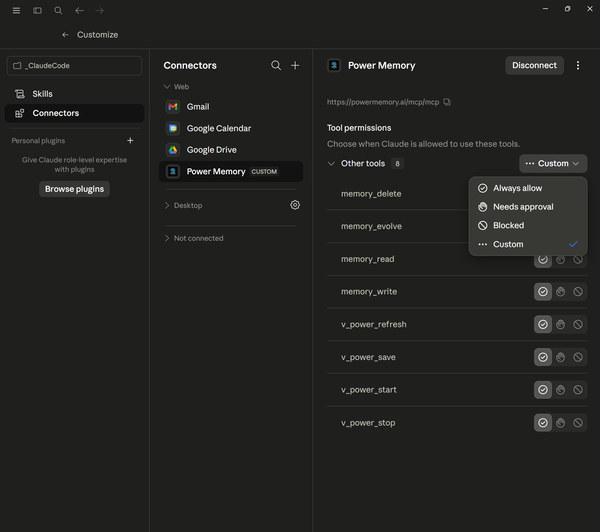Click the Google Drive icon
The image size is (600, 532).
pos(173,150)
